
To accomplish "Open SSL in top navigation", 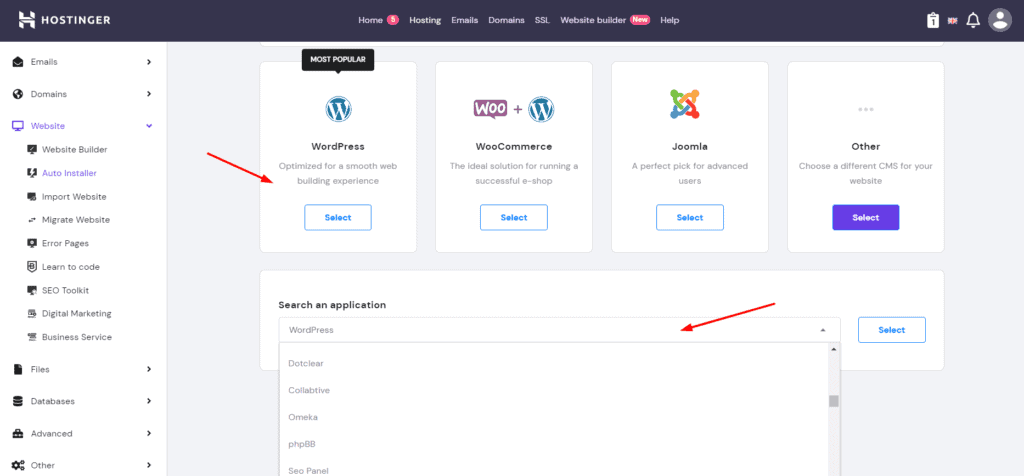I will [x=542, y=20].
